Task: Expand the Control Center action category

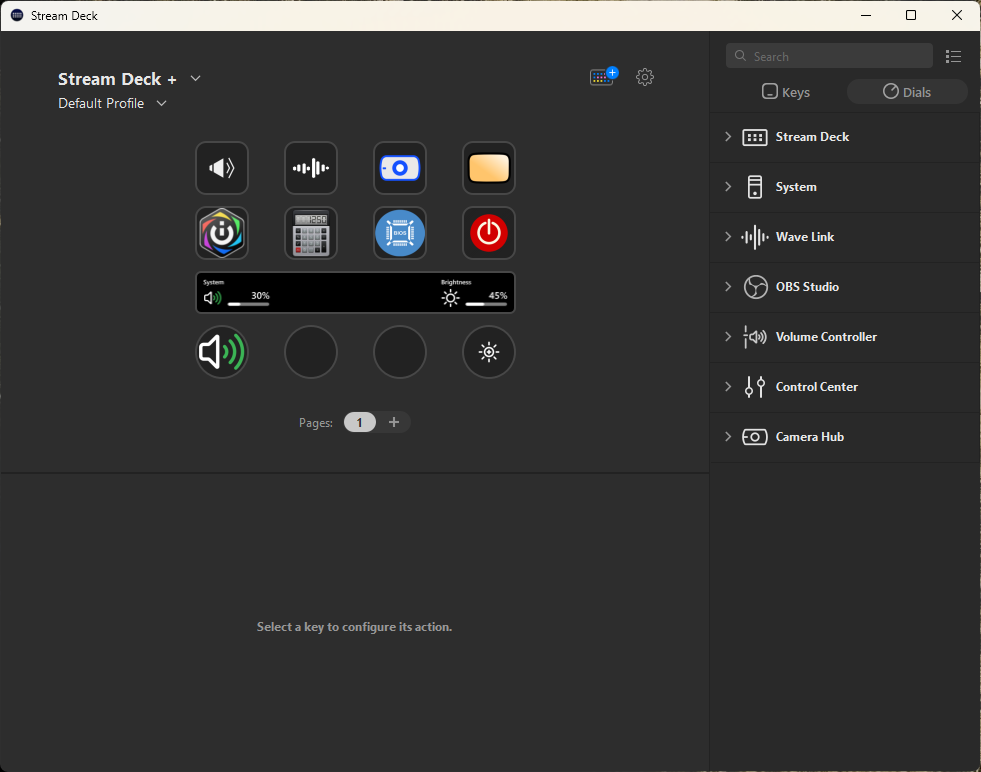Action: click(x=728, y=387)
